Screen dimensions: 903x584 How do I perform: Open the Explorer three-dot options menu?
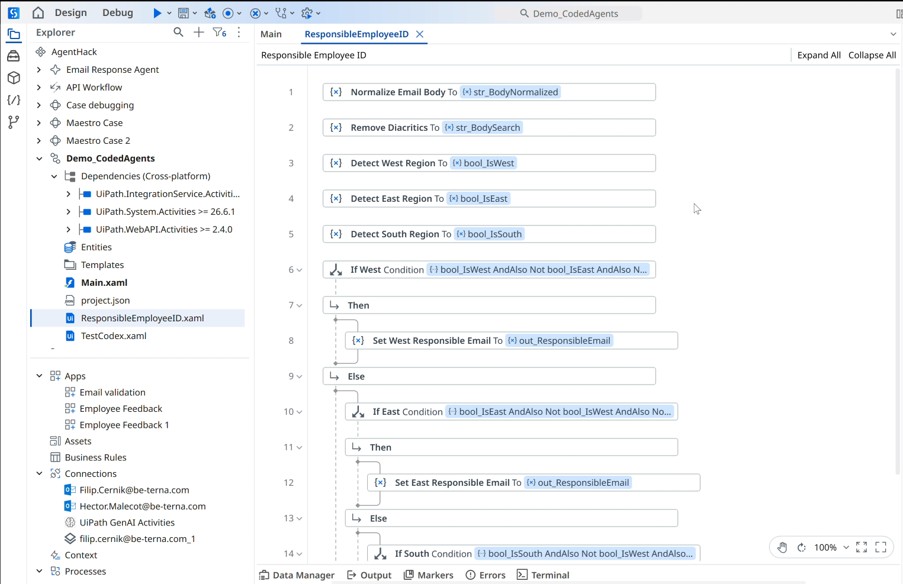tap(239, 32)
